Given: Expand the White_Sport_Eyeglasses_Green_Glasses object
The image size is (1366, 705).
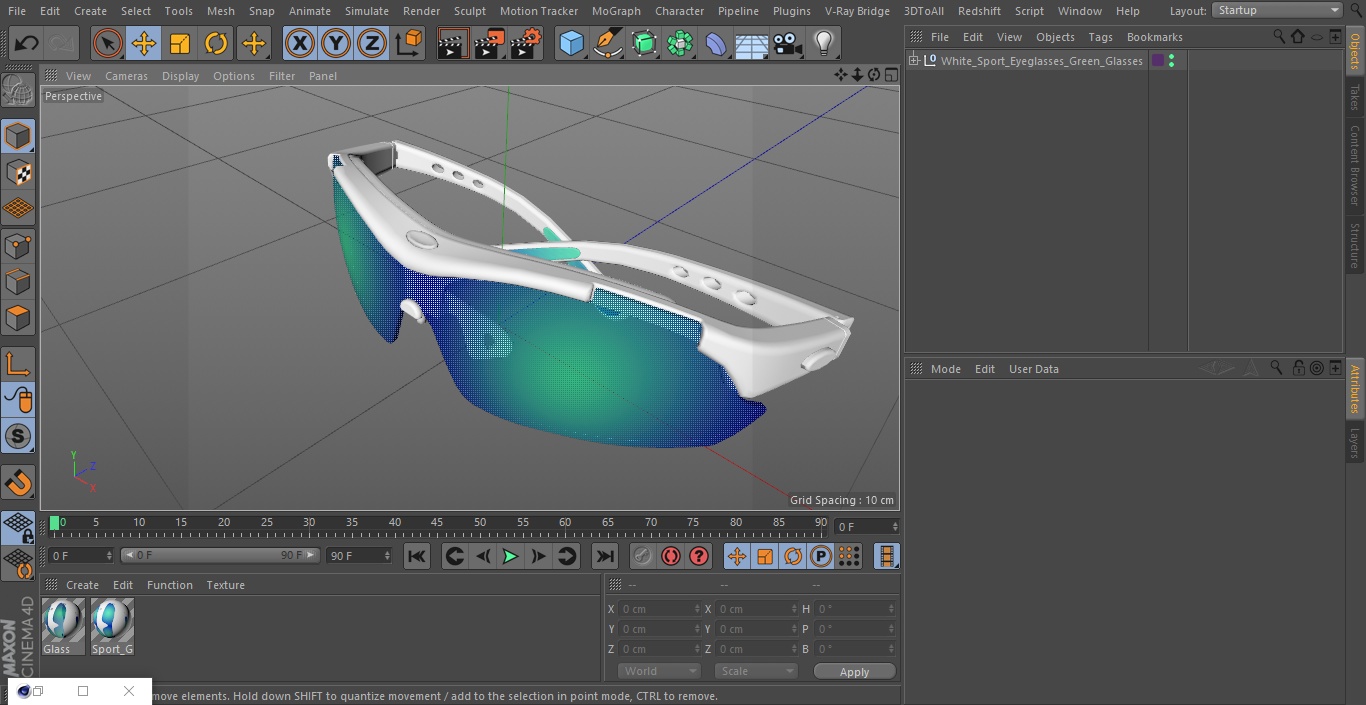Looking at the screenshot, I should click(x=913, y=61).
